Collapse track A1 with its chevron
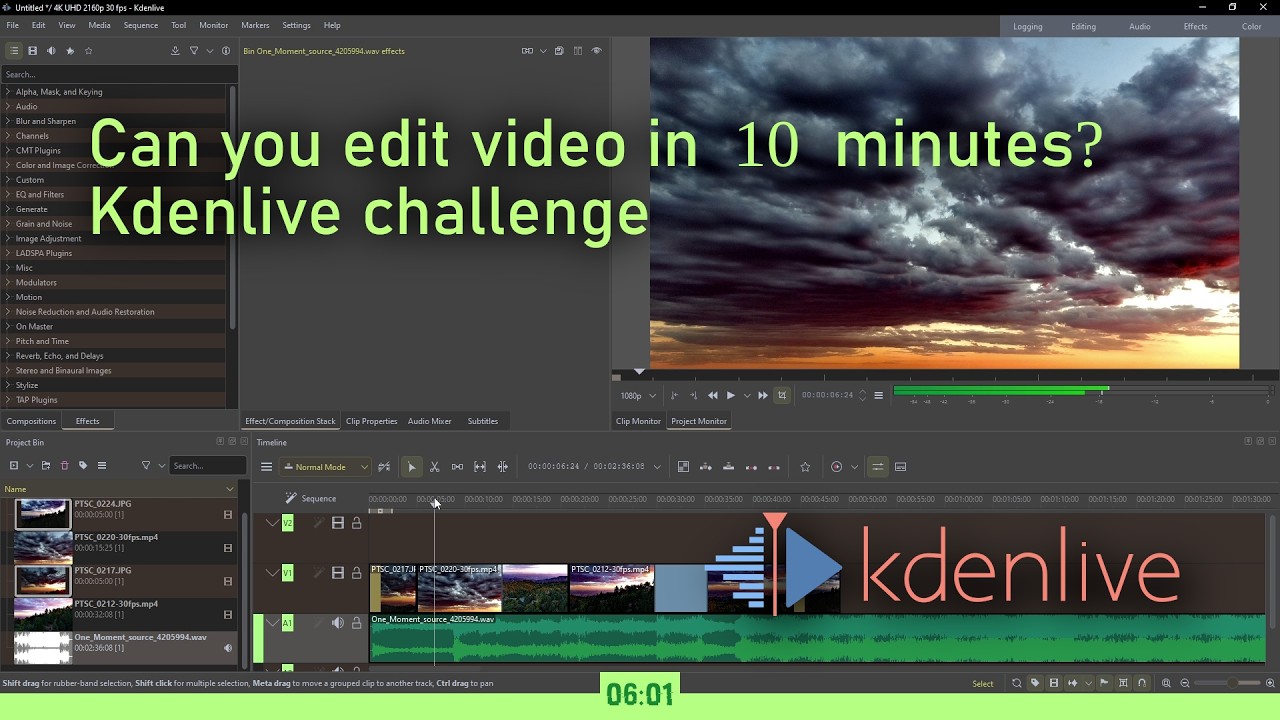The width and height of the screenshot is (1280, 720). (272, 623)
